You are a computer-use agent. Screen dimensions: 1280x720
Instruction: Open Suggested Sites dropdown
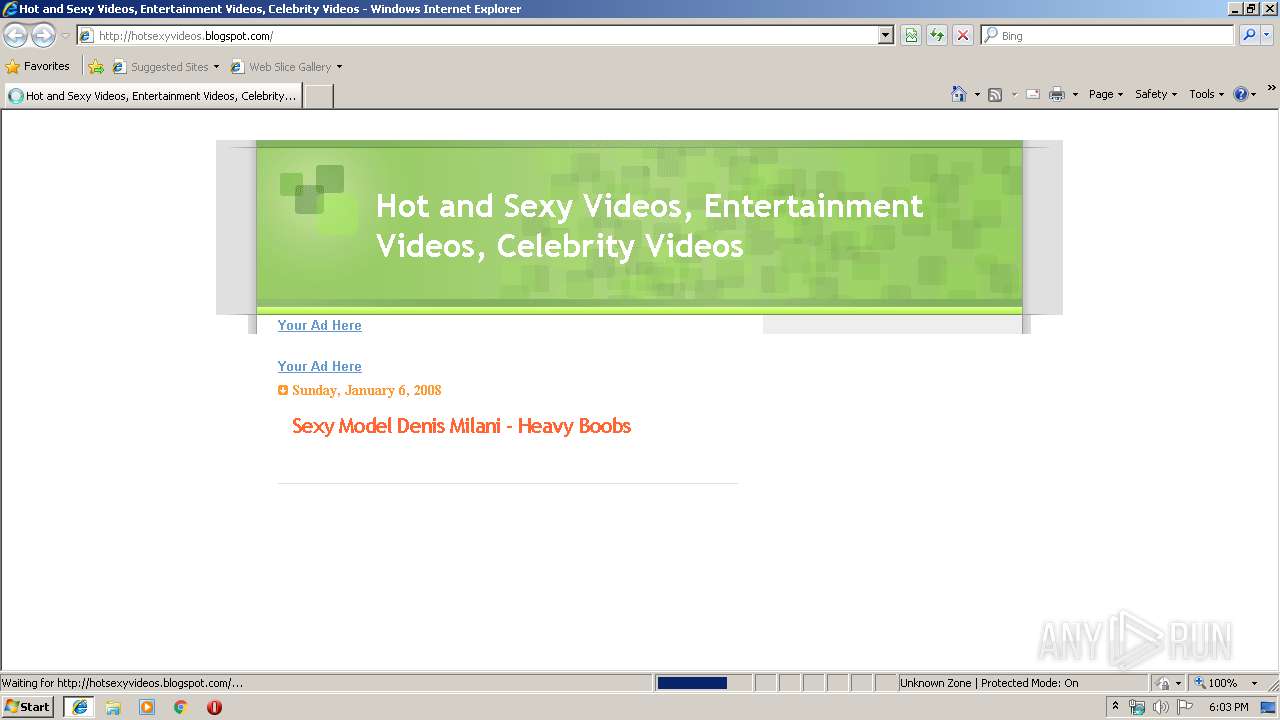tap(166, 67)
